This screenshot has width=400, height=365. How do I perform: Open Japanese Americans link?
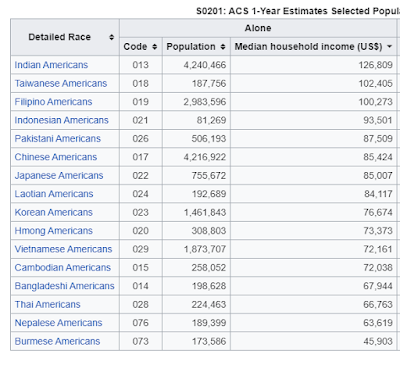pos(59,175)
